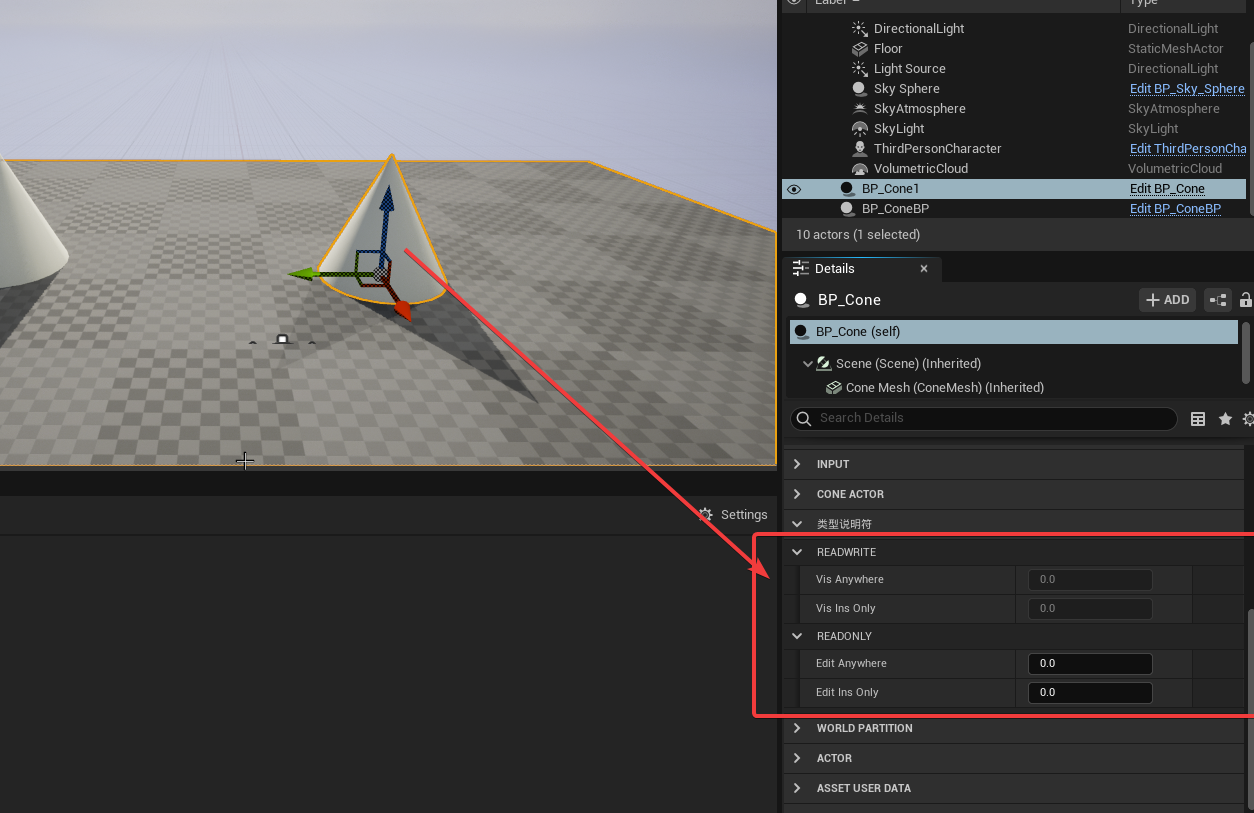The height and width of the screenshot is (813, 1254).
Task: Click the Vis Ins Only value field
Action: tap(1090, 609)
